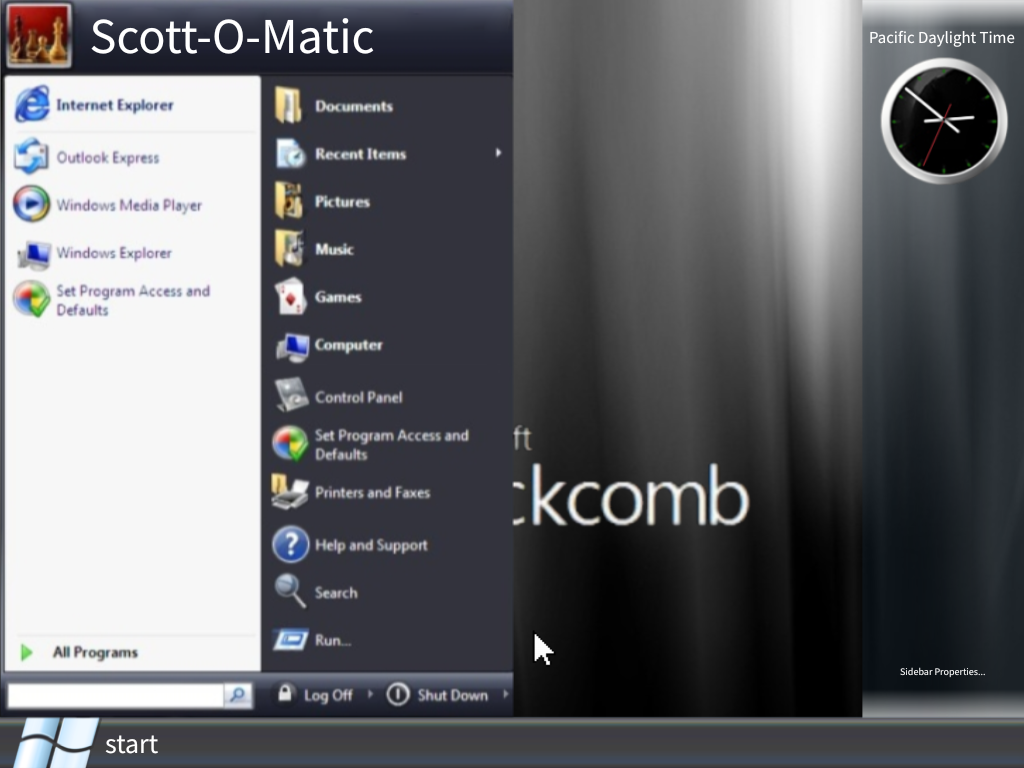Open Printers and Faxes

tap(371, 492)
